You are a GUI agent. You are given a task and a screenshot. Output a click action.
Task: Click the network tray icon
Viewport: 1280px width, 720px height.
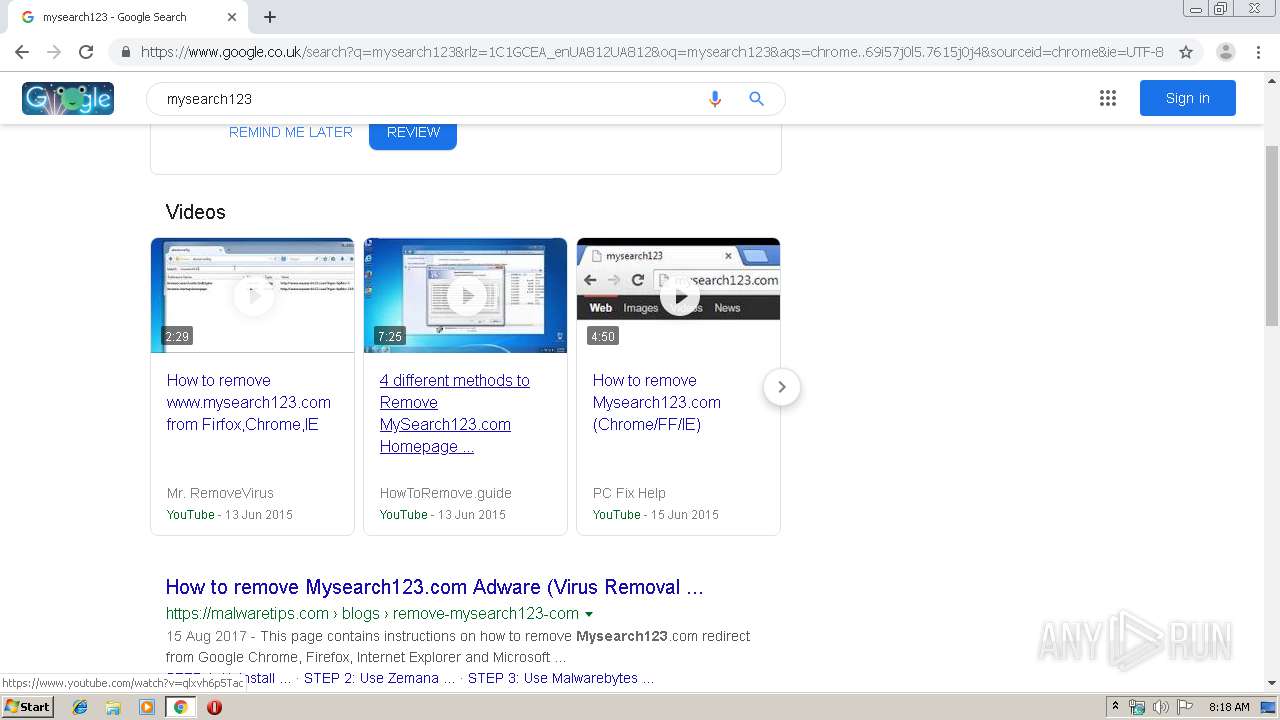(1137, 707)
